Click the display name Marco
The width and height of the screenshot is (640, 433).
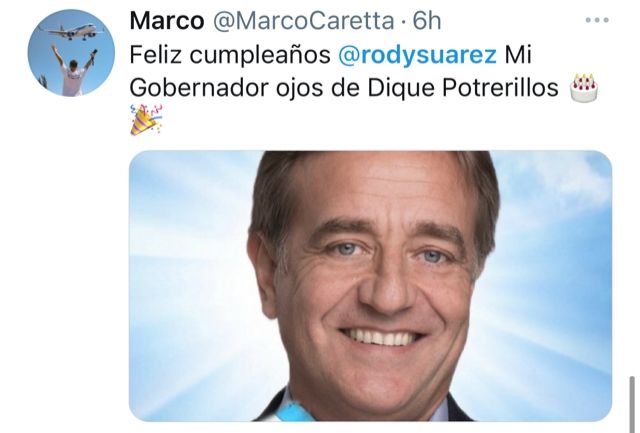[167, 21]
